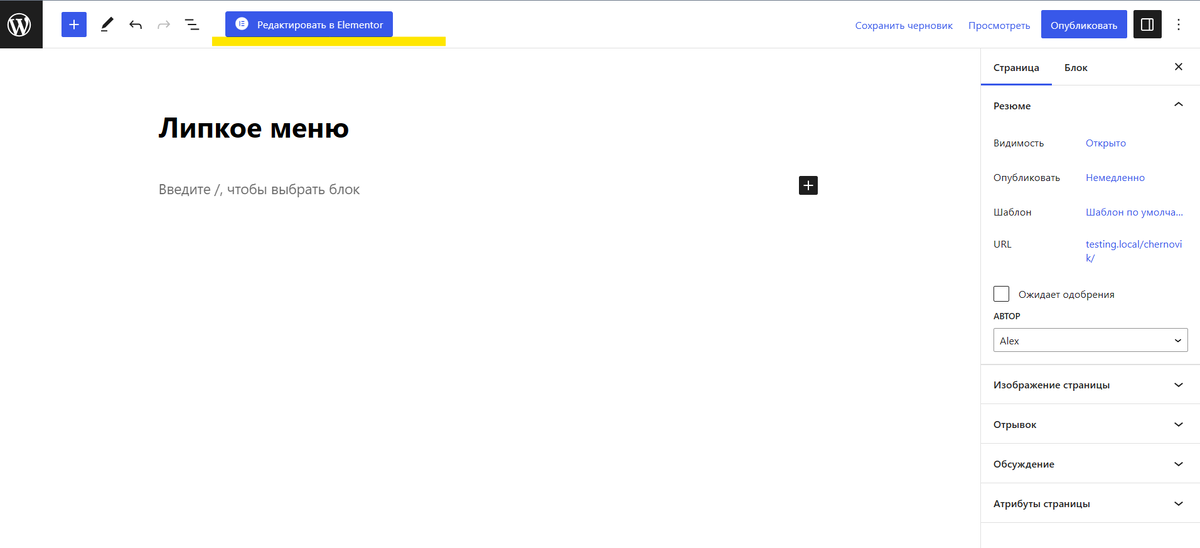Screen dimensions: 1200x548
Task: Open the document overview list icon
Action: (192, 24)
